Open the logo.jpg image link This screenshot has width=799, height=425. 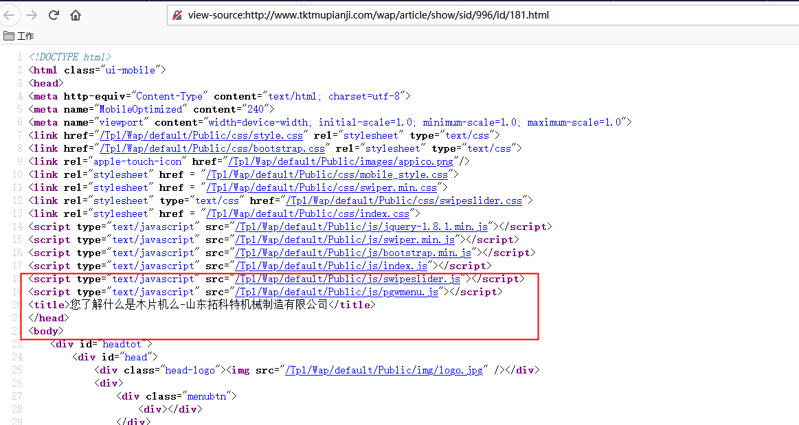[384, 370]
